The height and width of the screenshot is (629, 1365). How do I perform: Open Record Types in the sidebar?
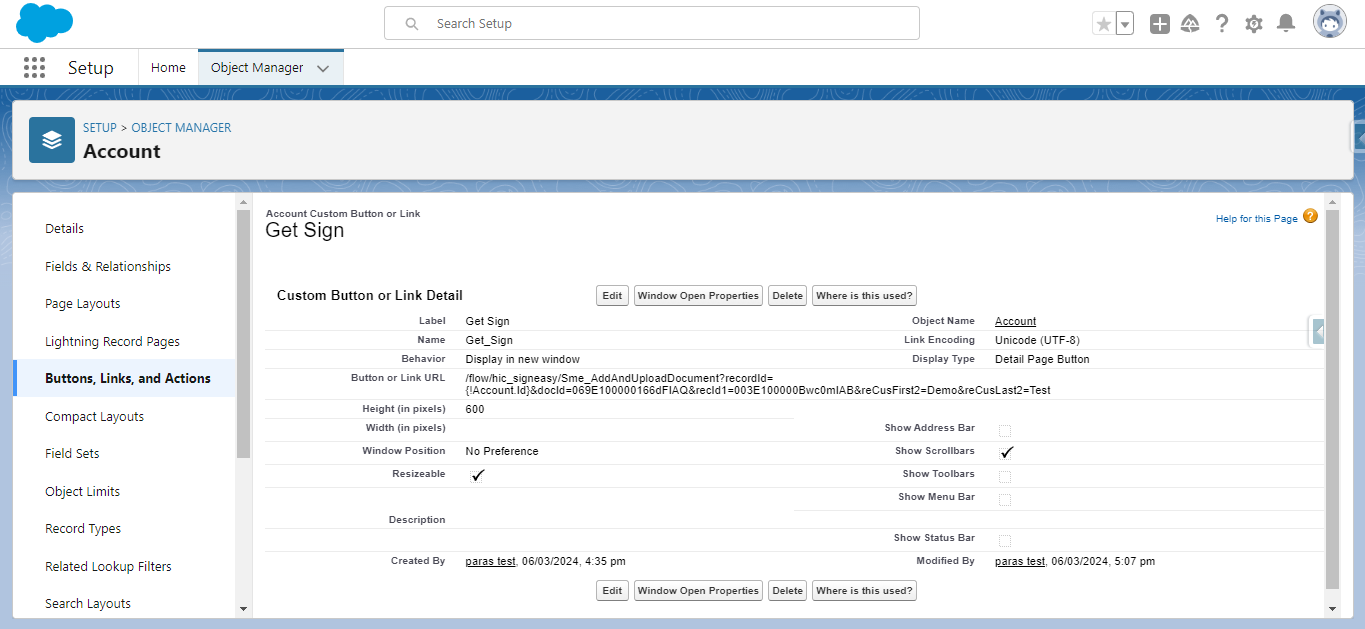point(83,529)
